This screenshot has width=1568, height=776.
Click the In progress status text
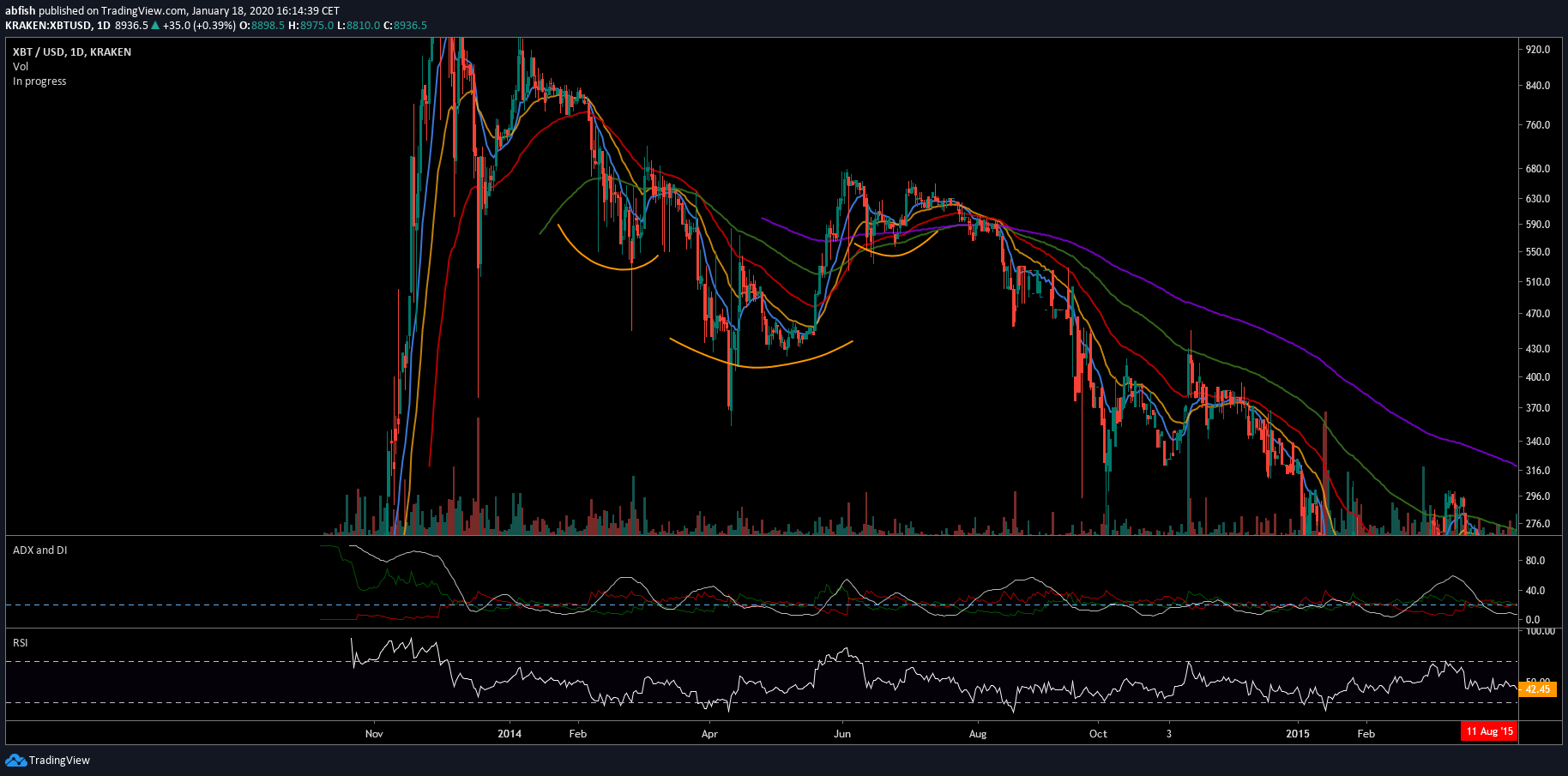click(x=39, y=81)
